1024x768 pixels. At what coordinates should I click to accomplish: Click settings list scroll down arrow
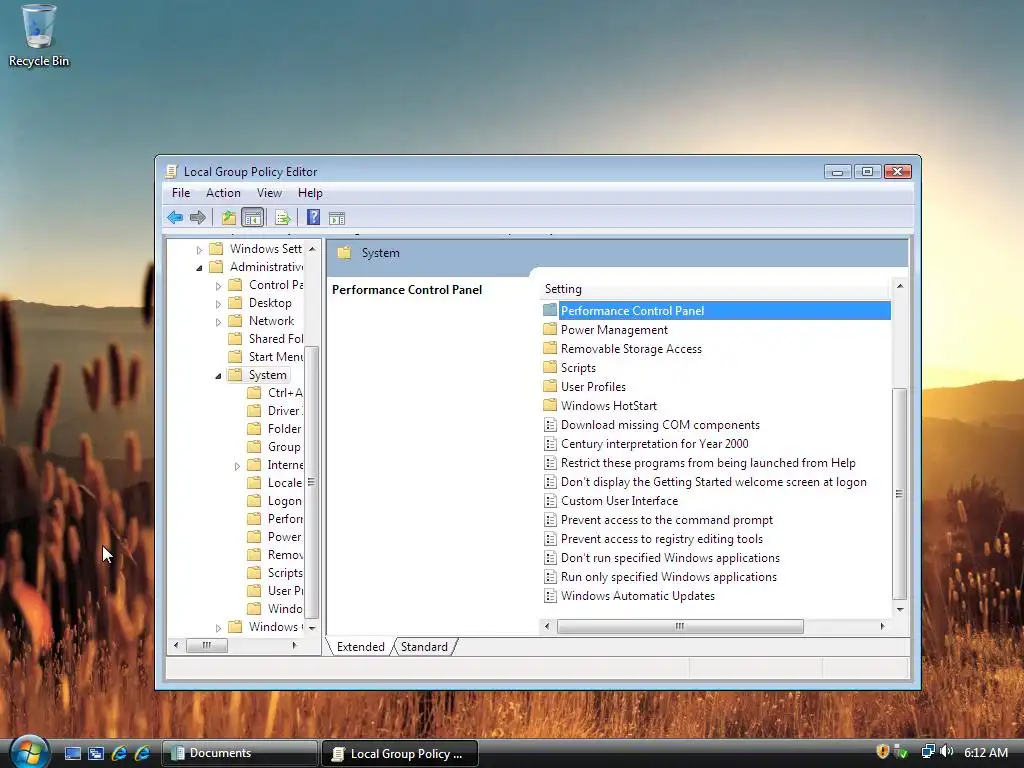tap(900, 609)
